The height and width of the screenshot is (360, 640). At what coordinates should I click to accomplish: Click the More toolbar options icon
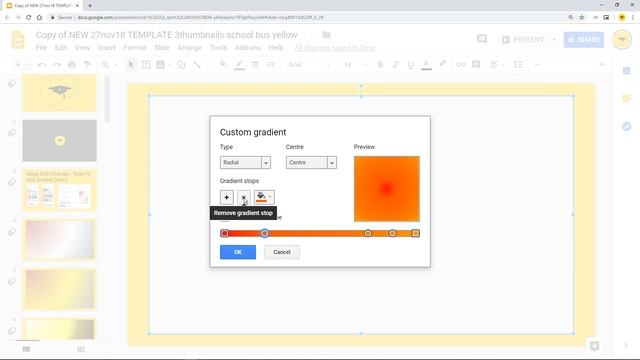[x=537, y=64]
